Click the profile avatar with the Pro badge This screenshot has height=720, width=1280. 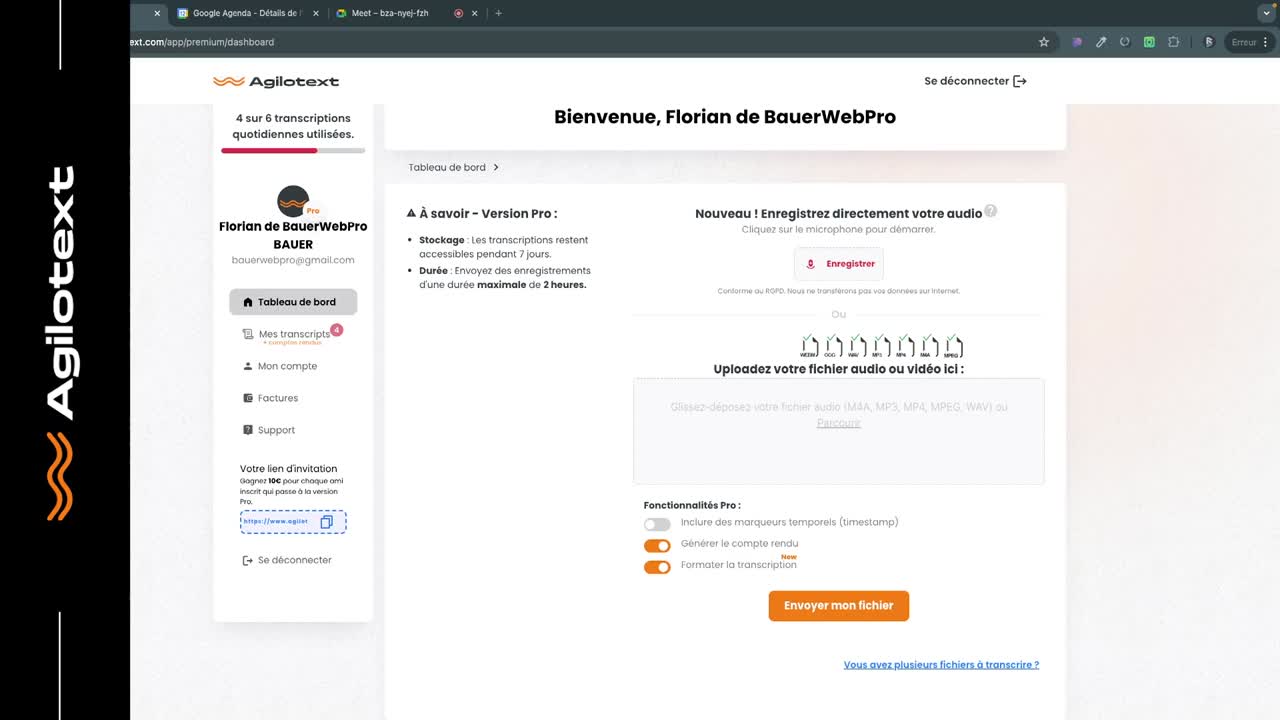coord(294,201)
